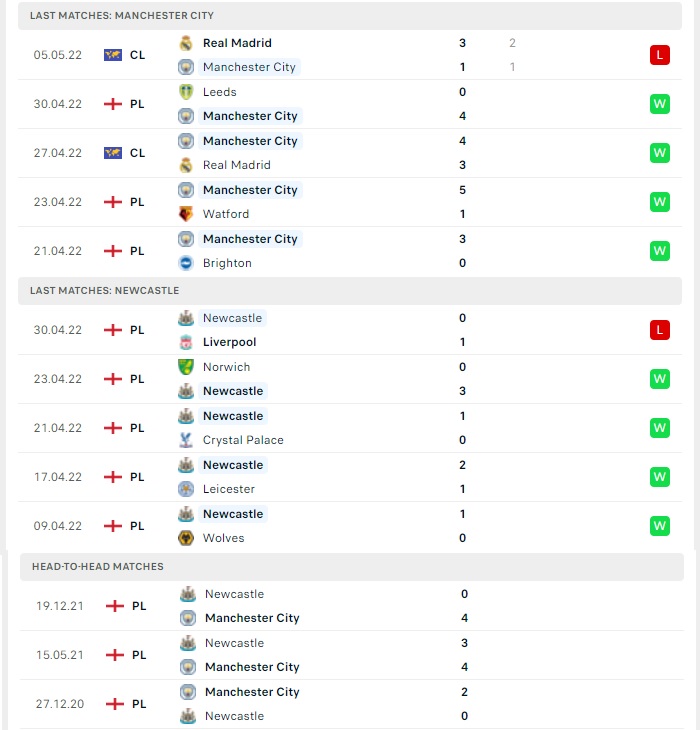Image resolution: width=700 pixels, height=730 pixels.
Task: Click the red L badge for Liverpool match
Action: (x=660, y=330)
